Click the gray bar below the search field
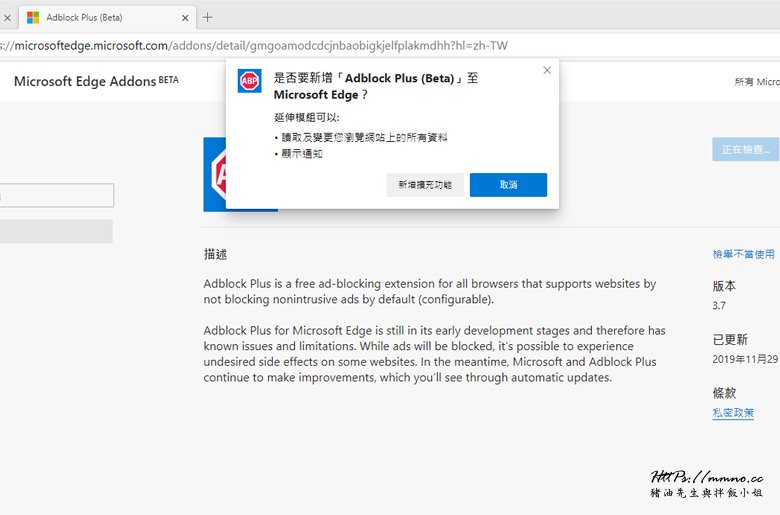The width and height of the screenshot is (780, 515). (x=56, y=231)
